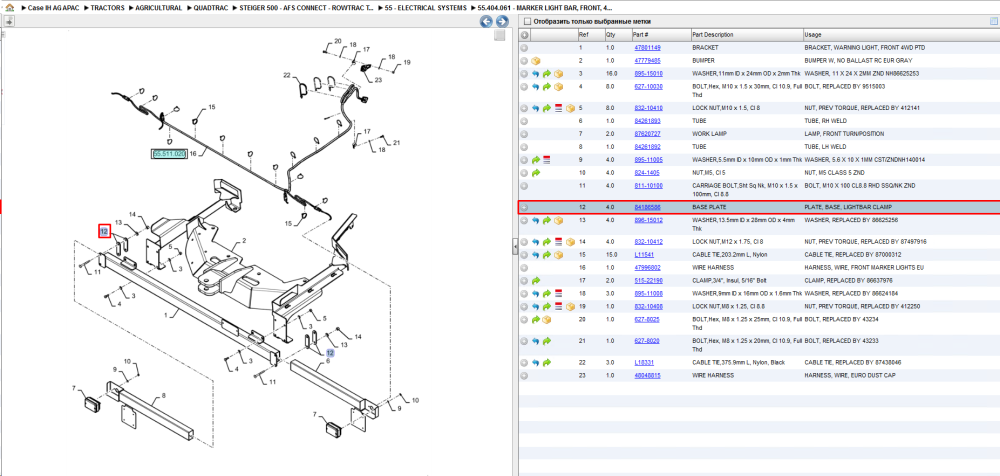Go to the home page icon

pyautogui.click(x=9, y=8)
